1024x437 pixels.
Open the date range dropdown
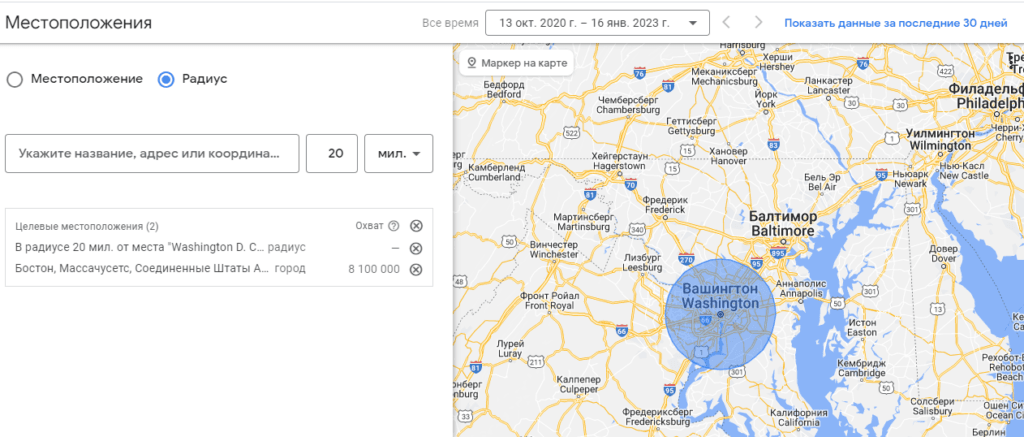coord(598,23)
